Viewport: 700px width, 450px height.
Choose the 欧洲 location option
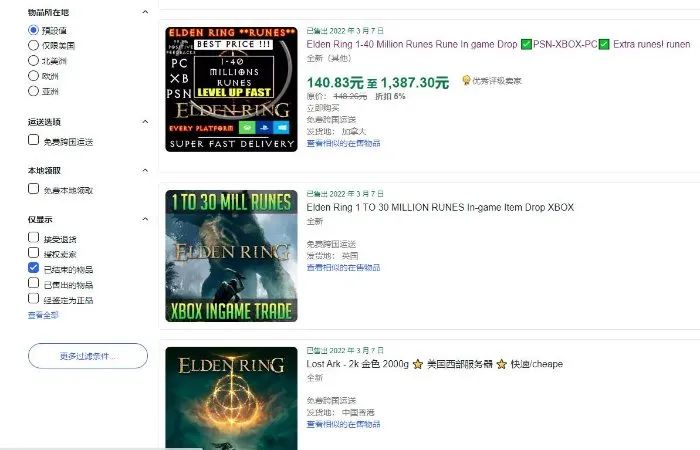(x=33, y=75)
